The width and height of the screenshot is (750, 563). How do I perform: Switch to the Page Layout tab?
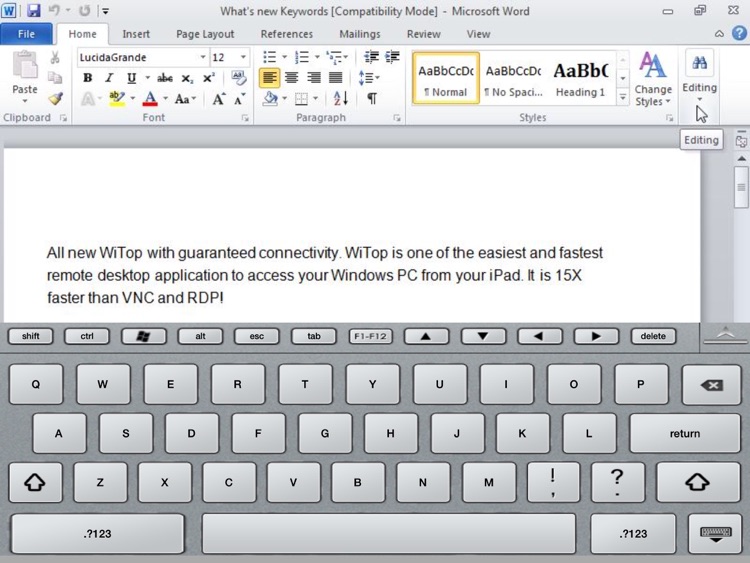[x=205, y=34]
